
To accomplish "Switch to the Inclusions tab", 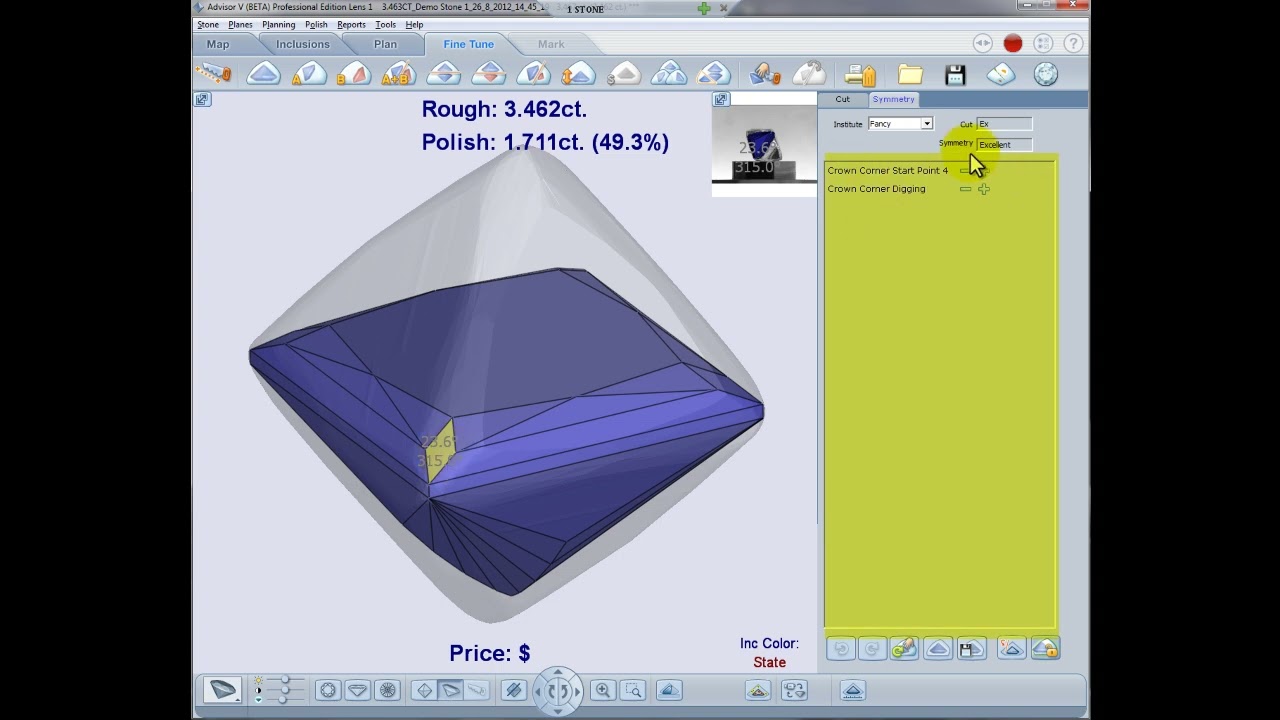I will (302, 44).
